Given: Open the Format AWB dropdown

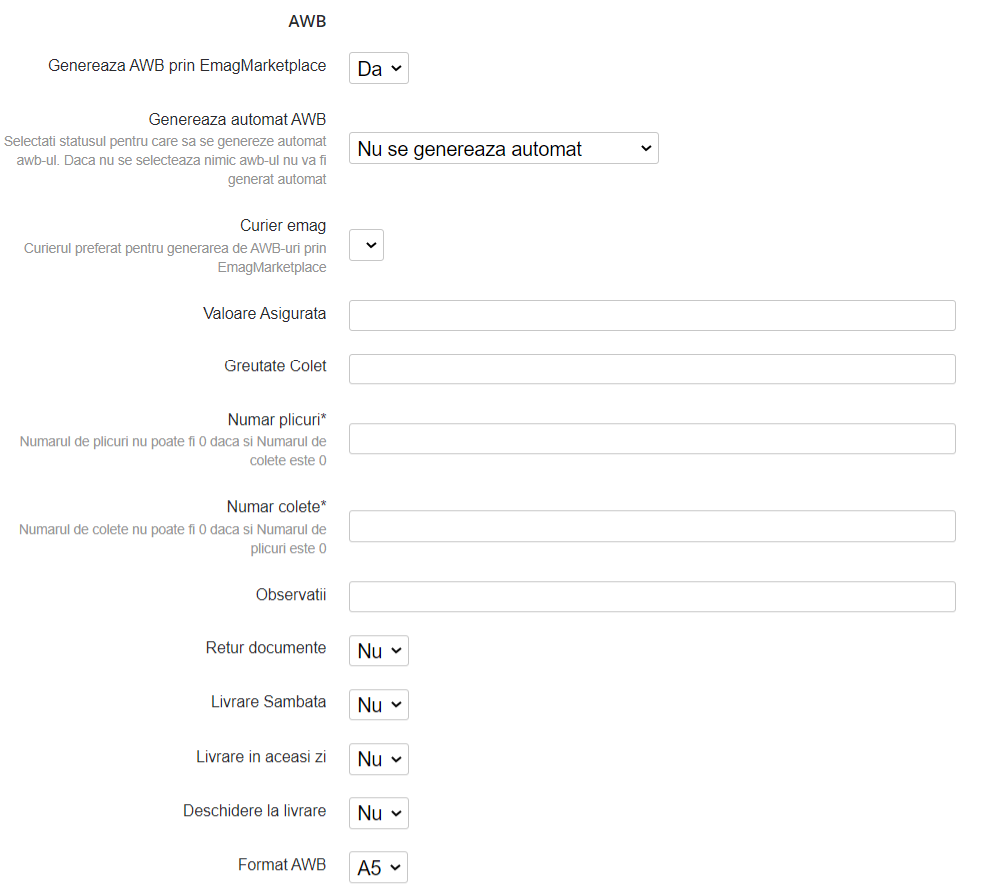Looking at the screenshot, I should click(x=377, y=866).
